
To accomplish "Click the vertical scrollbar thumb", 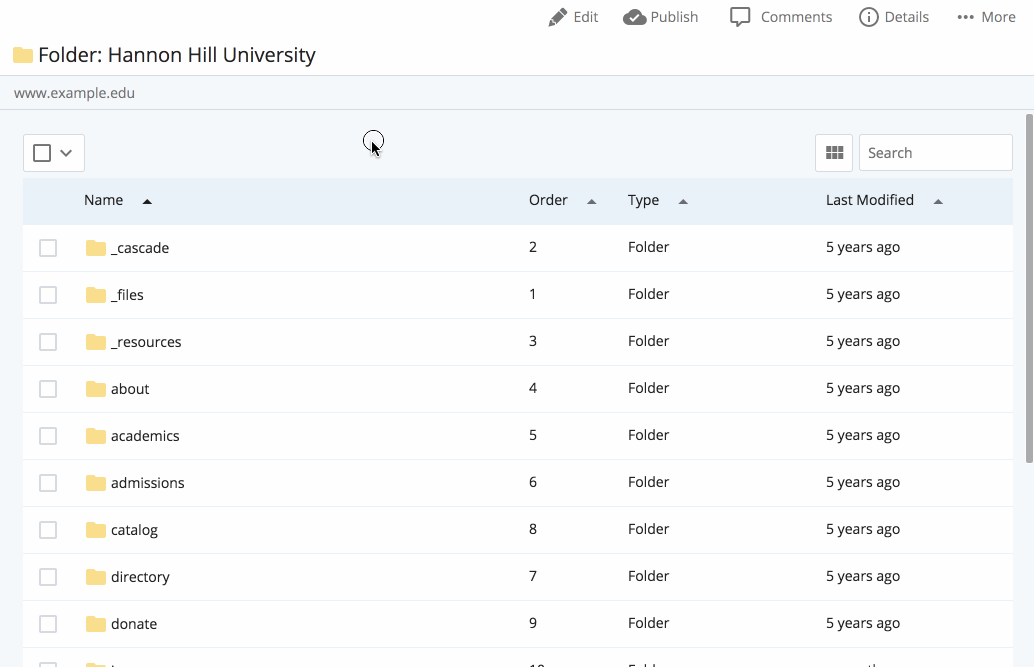I will [x=1029, y=288].
